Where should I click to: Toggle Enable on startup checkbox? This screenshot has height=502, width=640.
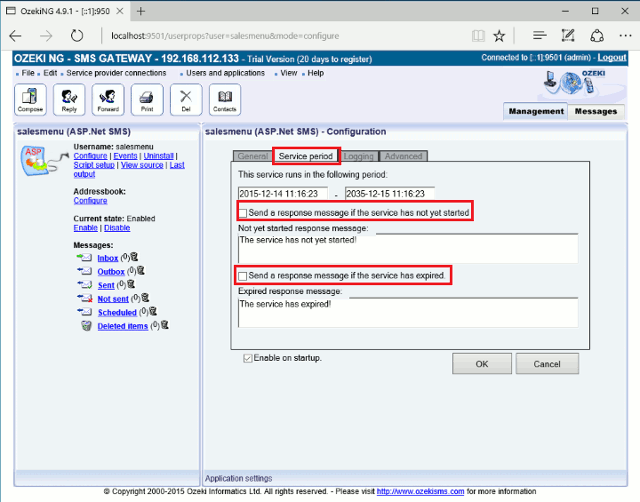point(247,358)
